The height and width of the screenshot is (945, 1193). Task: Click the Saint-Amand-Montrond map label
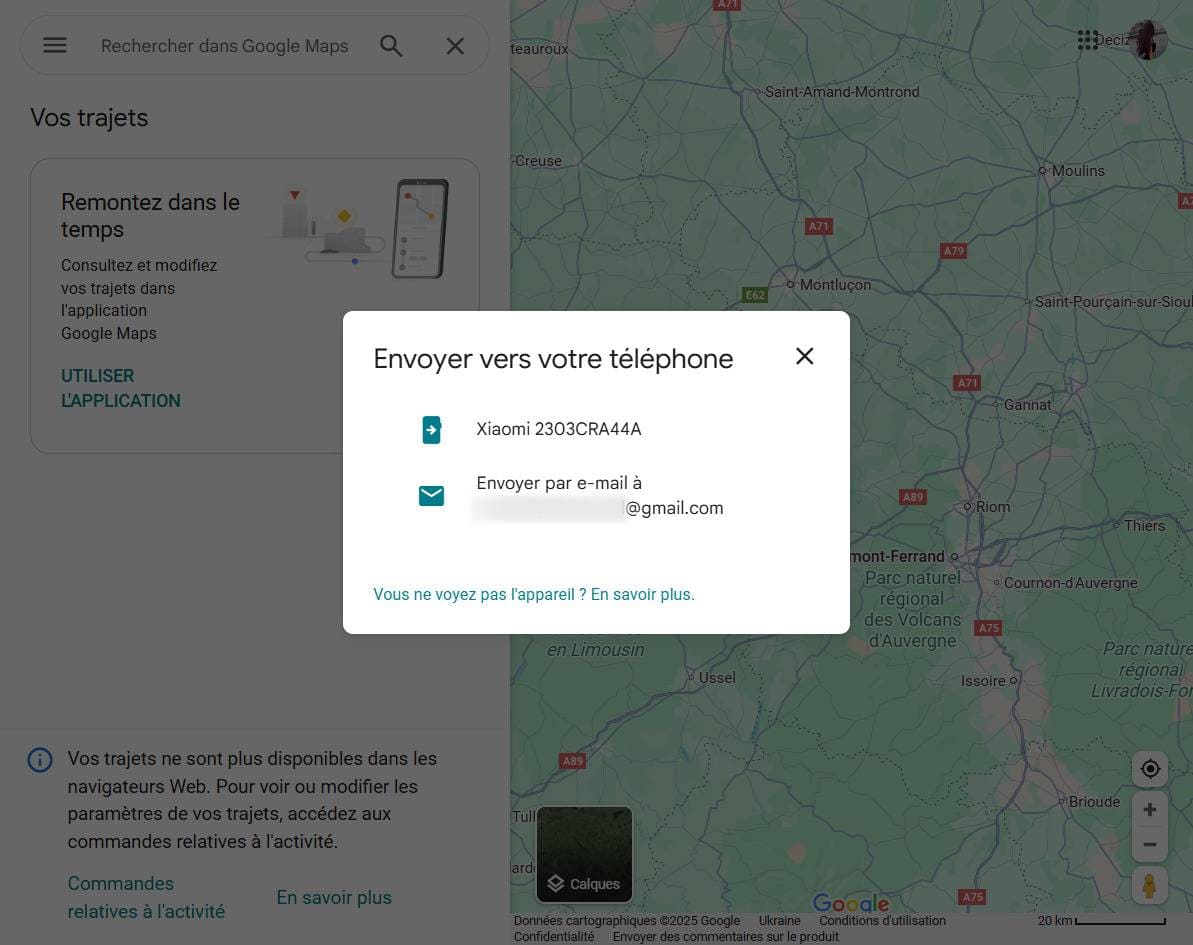[841, 92]
